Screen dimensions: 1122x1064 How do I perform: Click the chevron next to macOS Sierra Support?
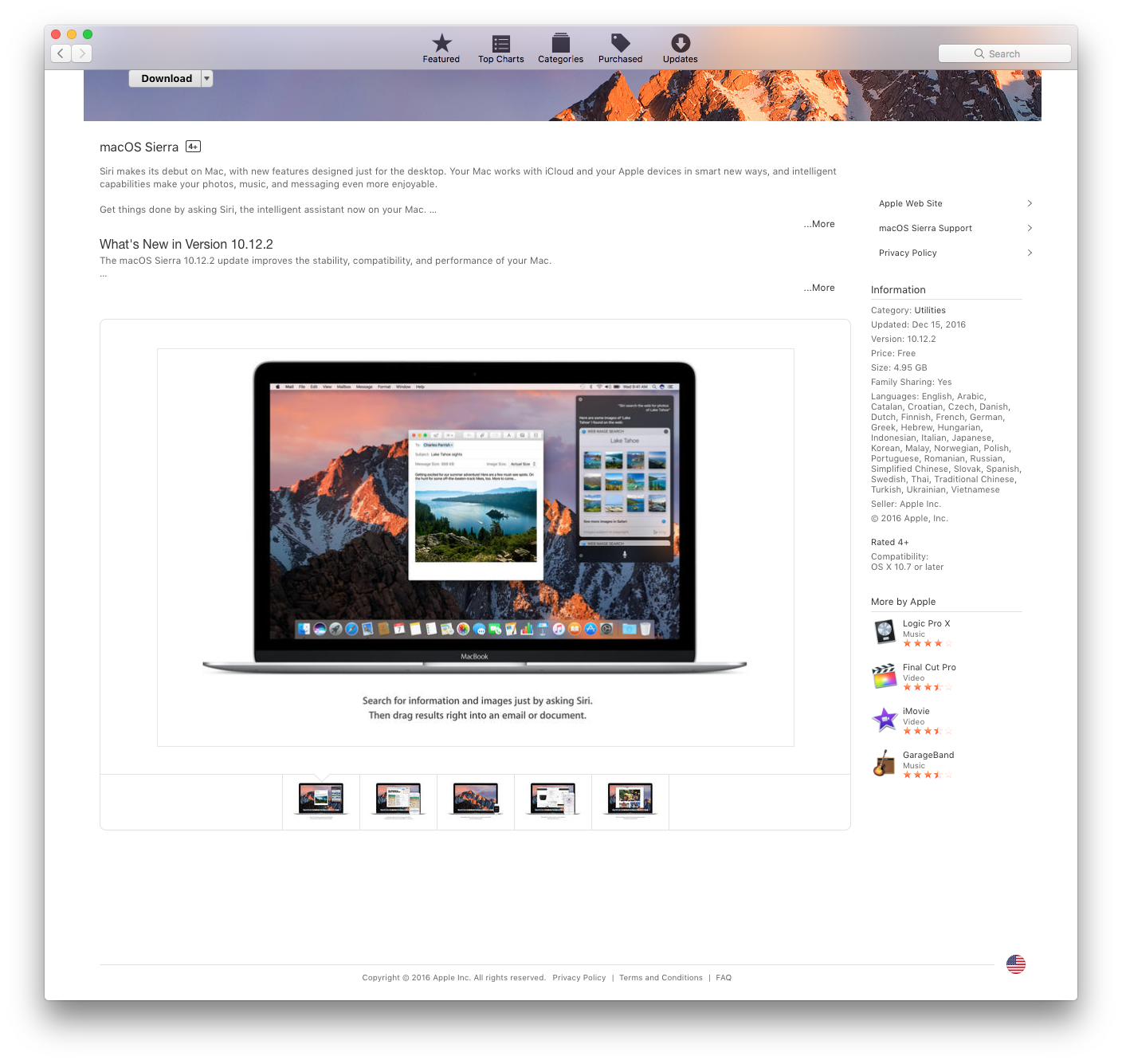point(1030,228)
